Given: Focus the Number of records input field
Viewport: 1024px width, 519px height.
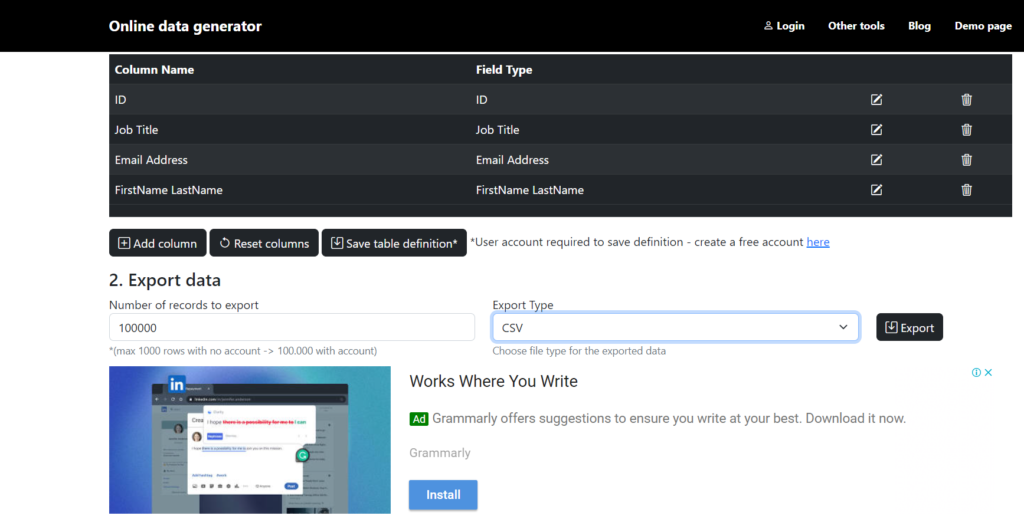Looking at the screenshot, I should (x=291, y=327).
